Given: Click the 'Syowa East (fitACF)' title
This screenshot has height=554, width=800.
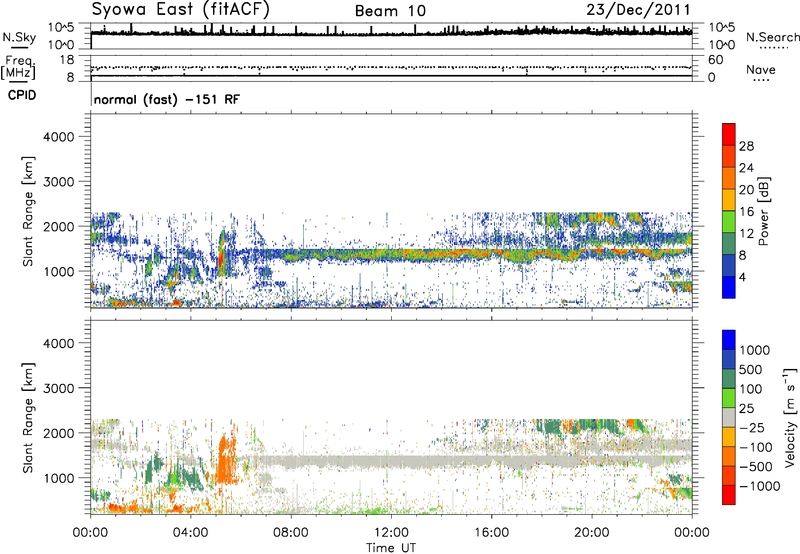Looking at the screenshot, I should pyautogui.click(x=181, y=9).
